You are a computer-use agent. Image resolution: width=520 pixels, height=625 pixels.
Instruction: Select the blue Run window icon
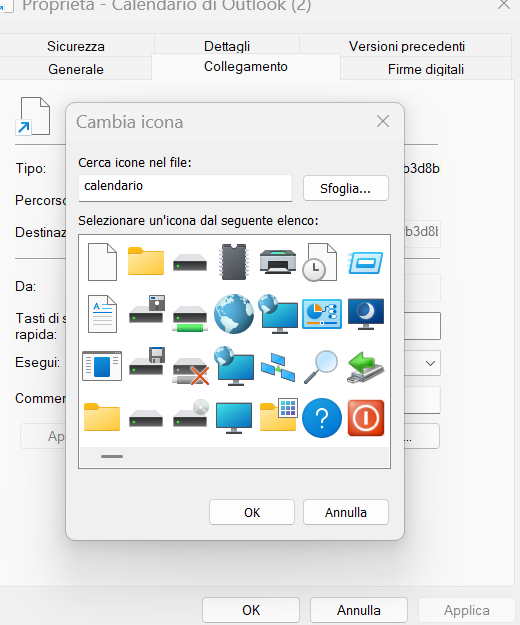tap(365, 263)
